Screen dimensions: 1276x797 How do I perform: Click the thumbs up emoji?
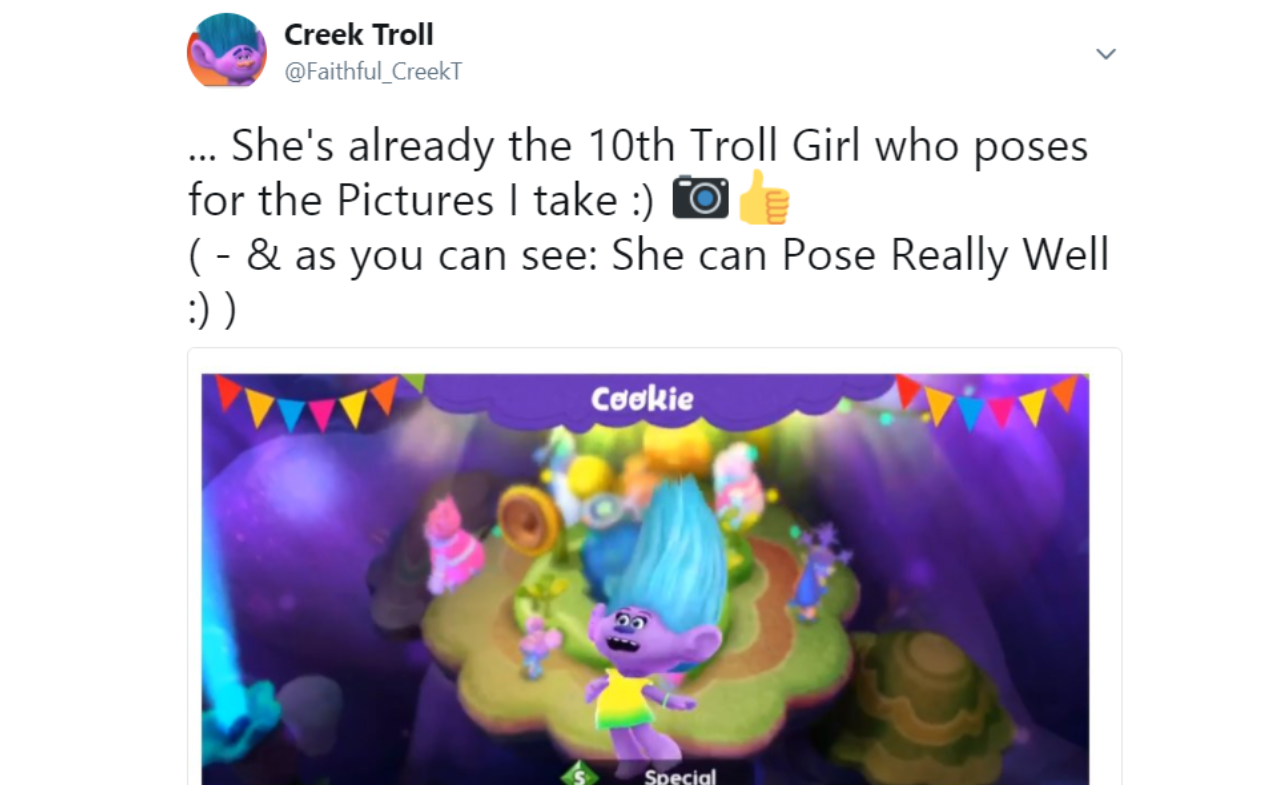tap(764, 197)
